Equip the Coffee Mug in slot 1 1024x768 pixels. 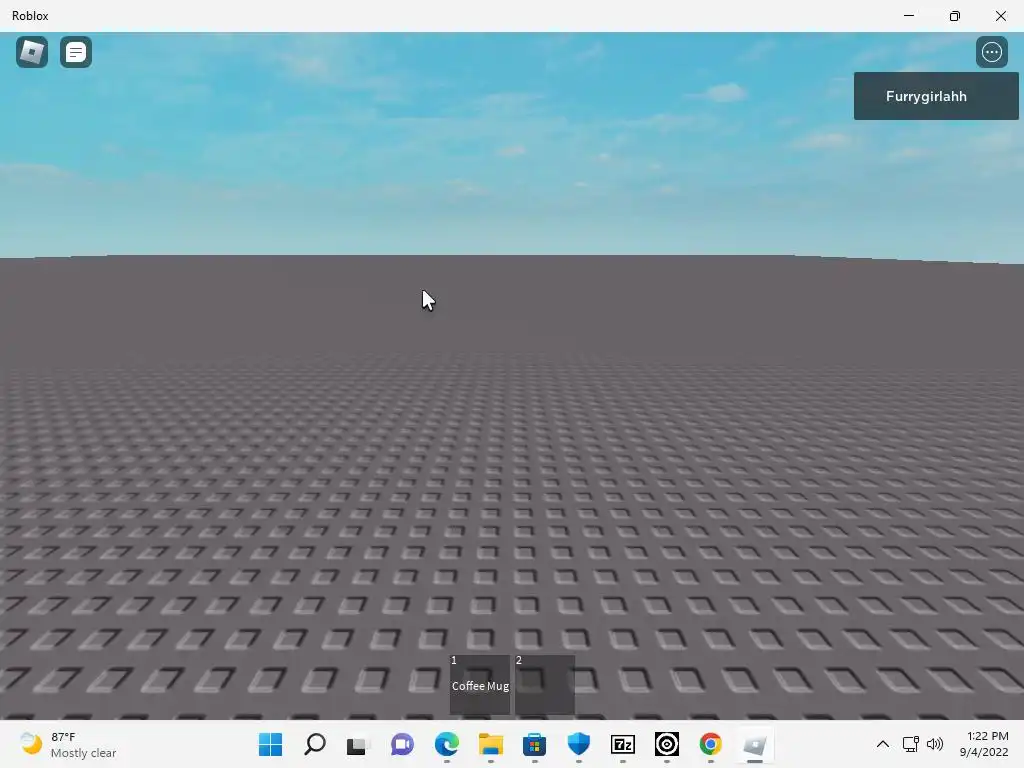pos(480,685)
